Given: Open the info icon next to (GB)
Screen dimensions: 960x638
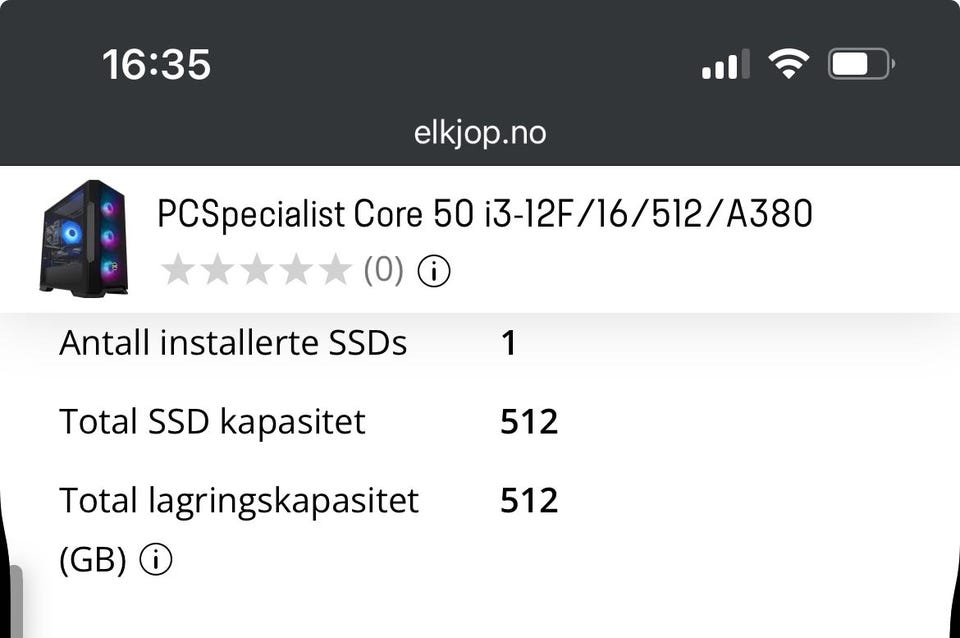Looking at the screenshot, I should 156,561.
